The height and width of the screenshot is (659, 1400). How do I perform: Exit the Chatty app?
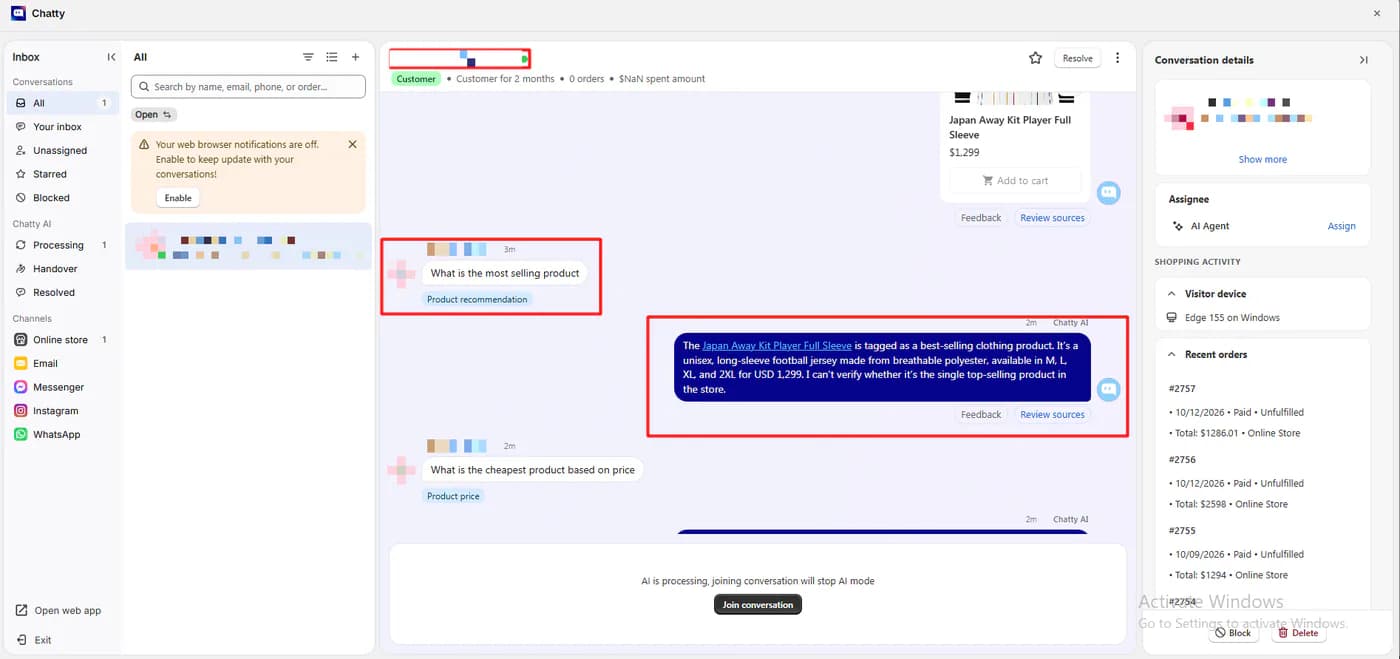click(x=34, y=640)
